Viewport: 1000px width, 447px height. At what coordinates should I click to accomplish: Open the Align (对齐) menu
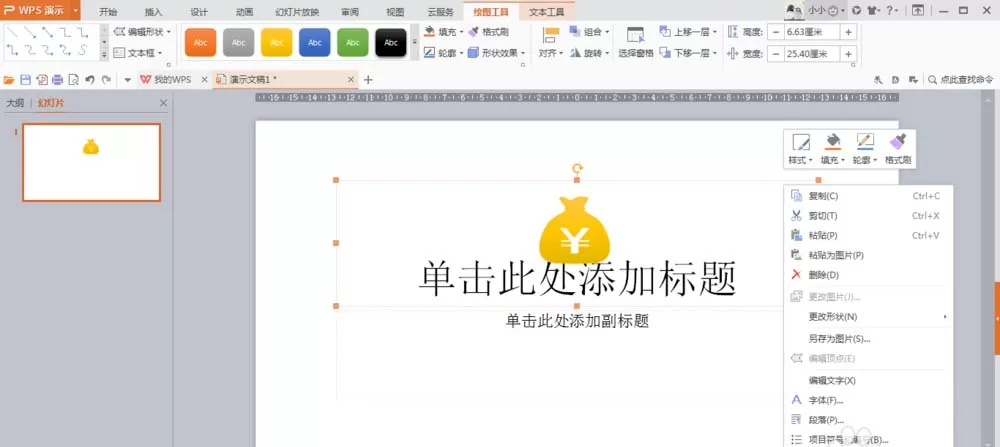coord(550,43)
